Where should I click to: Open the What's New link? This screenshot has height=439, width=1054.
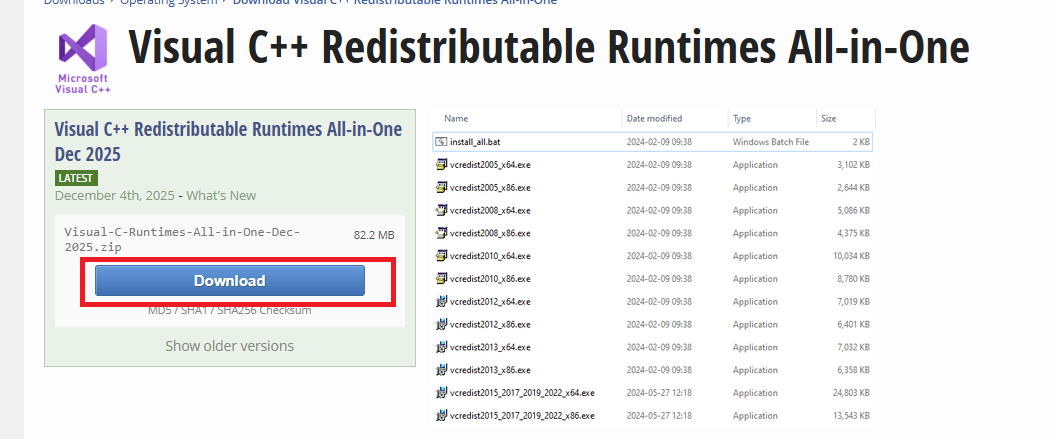click(x=221, y=196)
